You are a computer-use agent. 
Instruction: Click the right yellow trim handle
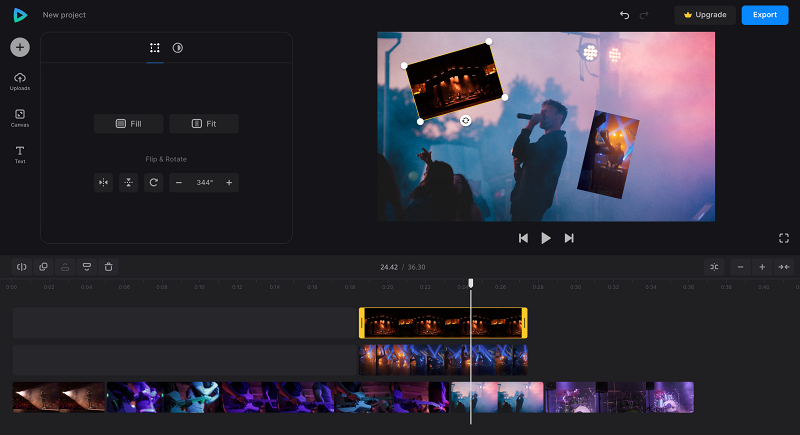524,323
